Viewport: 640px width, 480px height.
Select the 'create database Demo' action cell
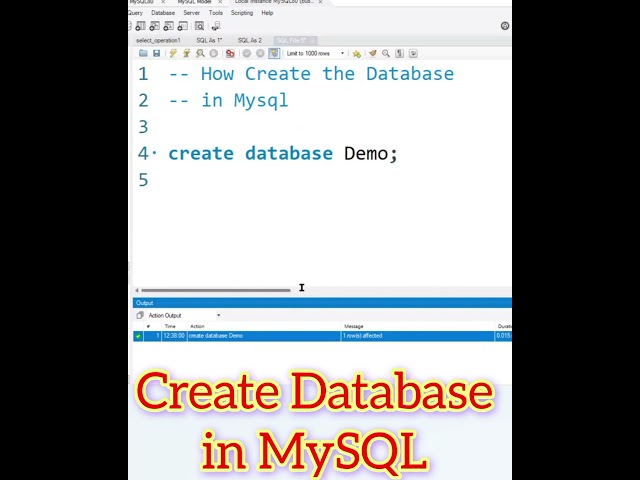(x=264, y=336)
